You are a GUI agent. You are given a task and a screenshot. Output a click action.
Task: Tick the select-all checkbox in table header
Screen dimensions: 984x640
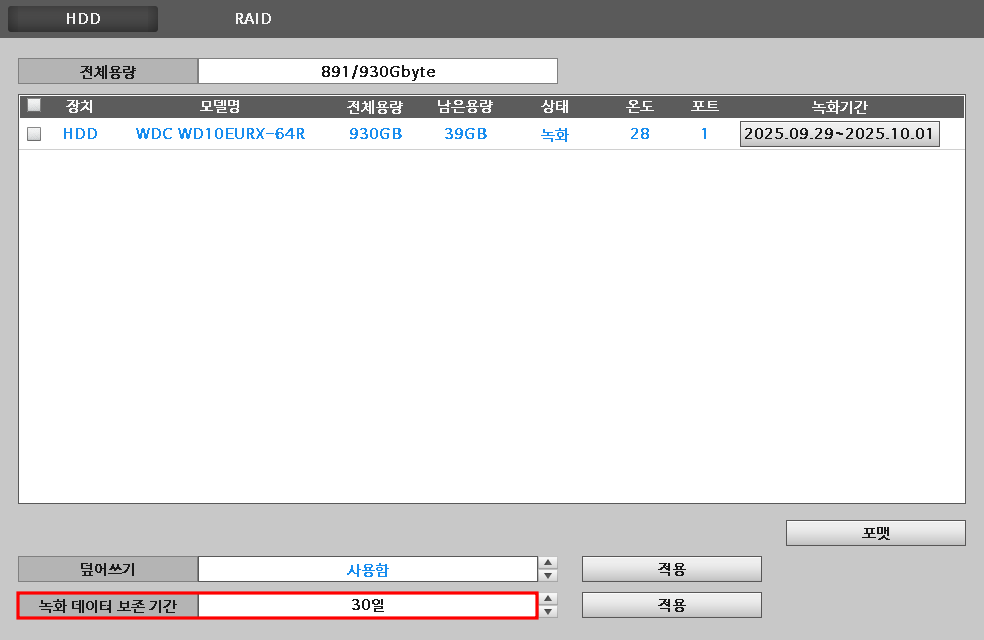pyautogui.click(x=34, y=105)
